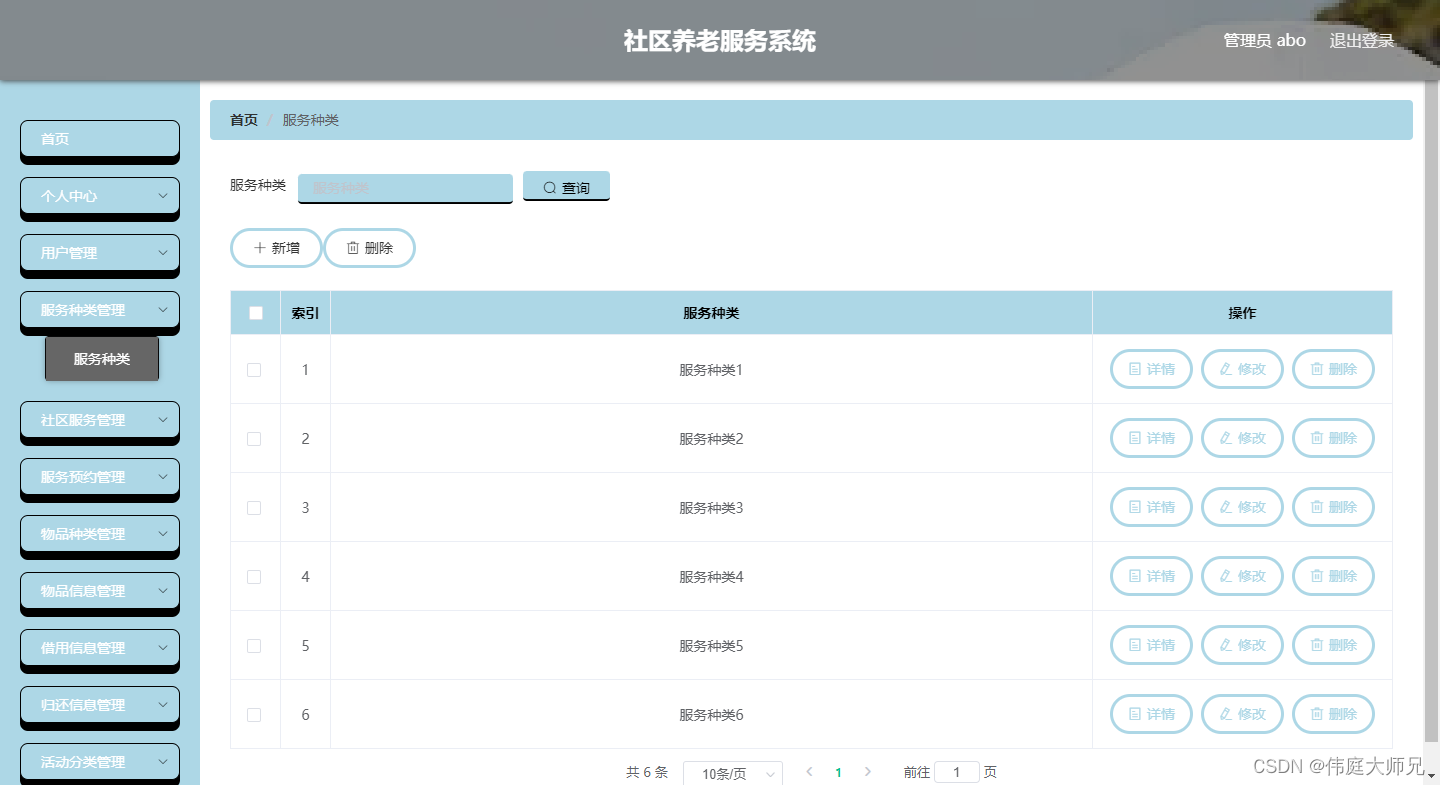Image resolution: width=1440 pixels, height=785 pixels.
Task: Click 删除 trash icon for 服务种类1
Action: (1317, 369)
